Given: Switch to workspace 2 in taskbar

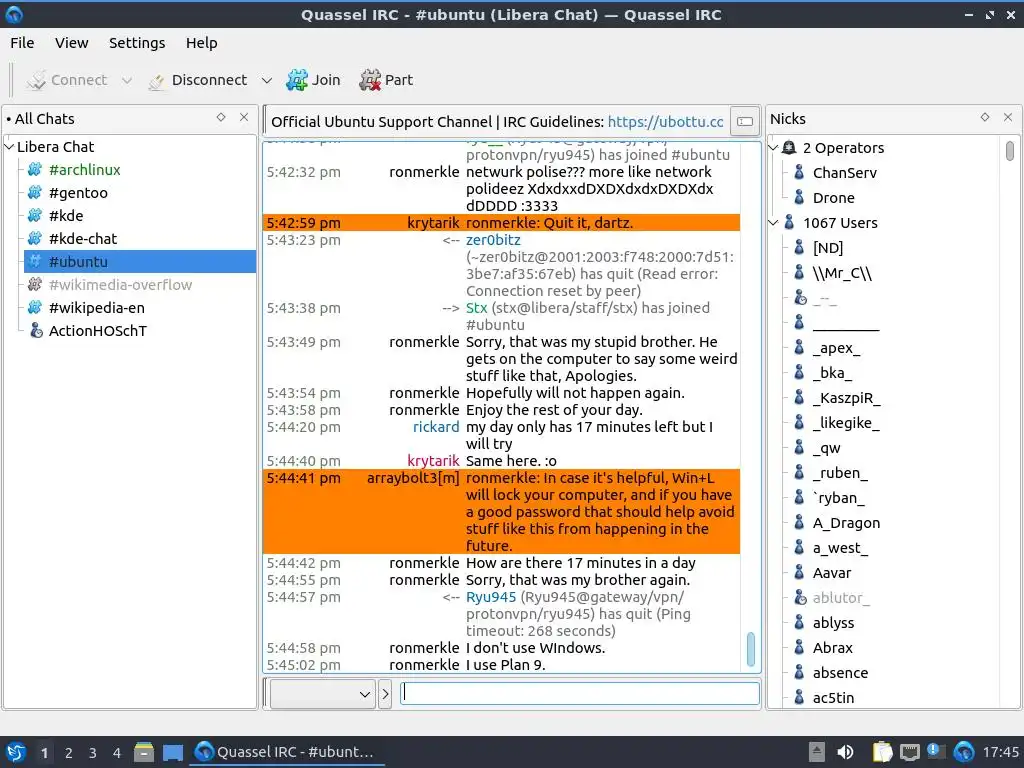Looking at the screenshot, I should click(69, 753).
